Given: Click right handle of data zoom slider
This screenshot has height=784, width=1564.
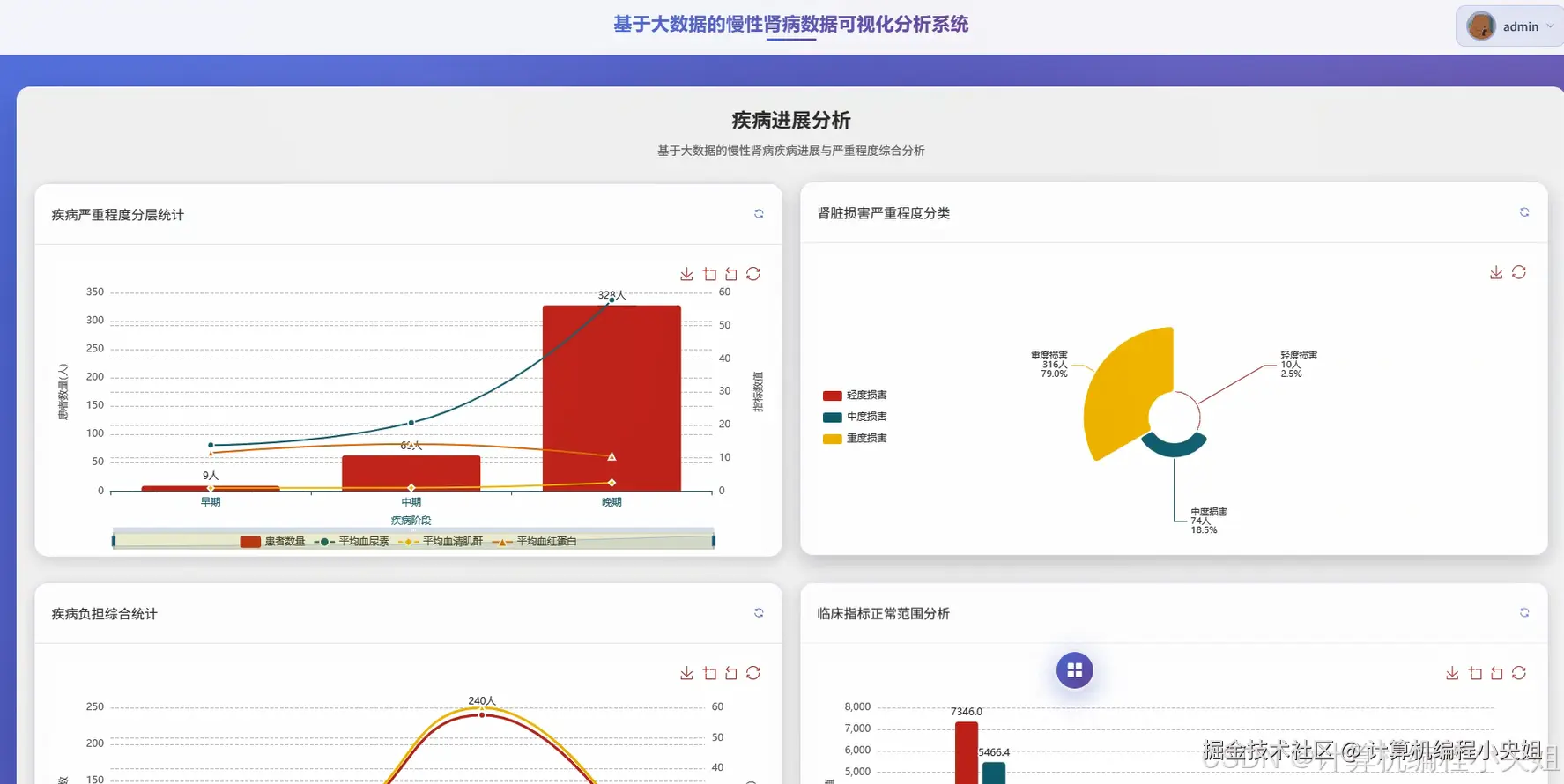Looking at the screenshot, I should coord(713,541).
